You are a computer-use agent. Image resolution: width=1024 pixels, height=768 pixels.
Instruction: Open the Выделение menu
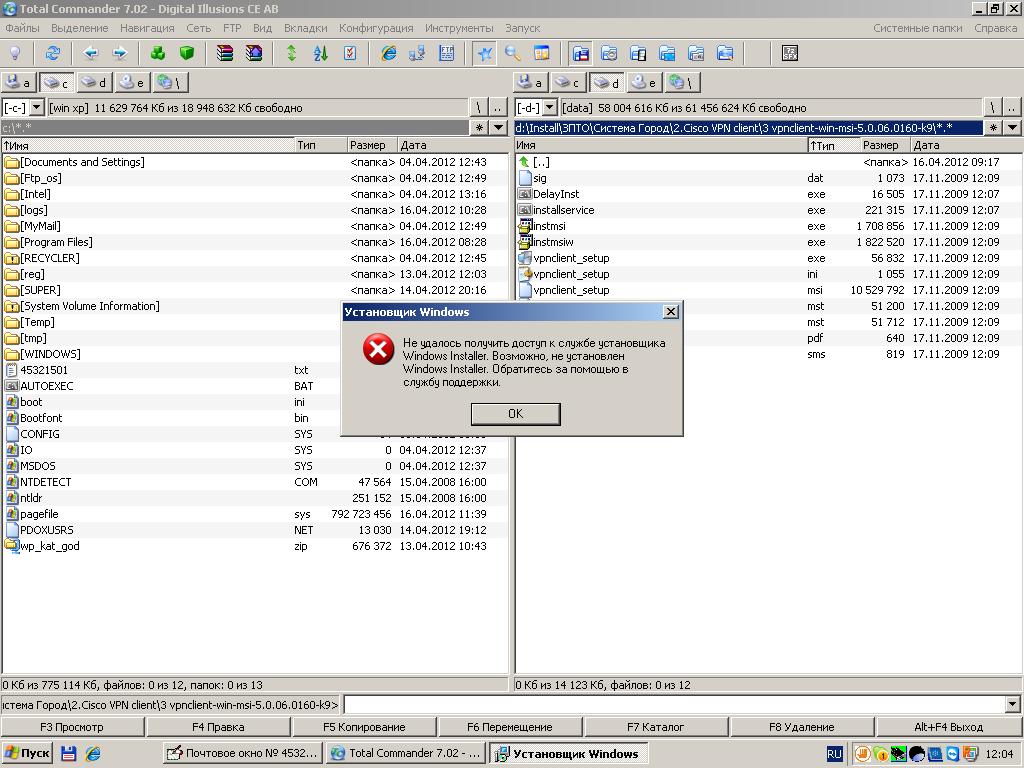click(x=80, y=28)
